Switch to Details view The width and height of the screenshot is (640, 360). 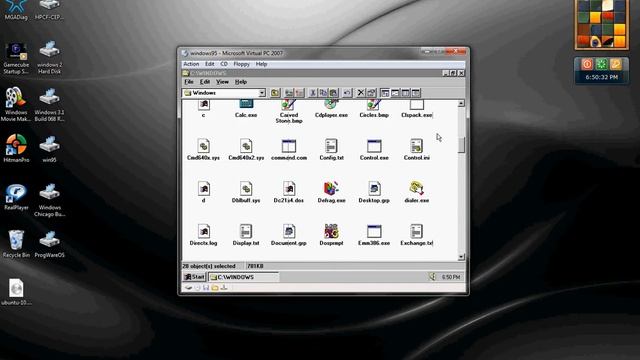(x=416, y=93)
